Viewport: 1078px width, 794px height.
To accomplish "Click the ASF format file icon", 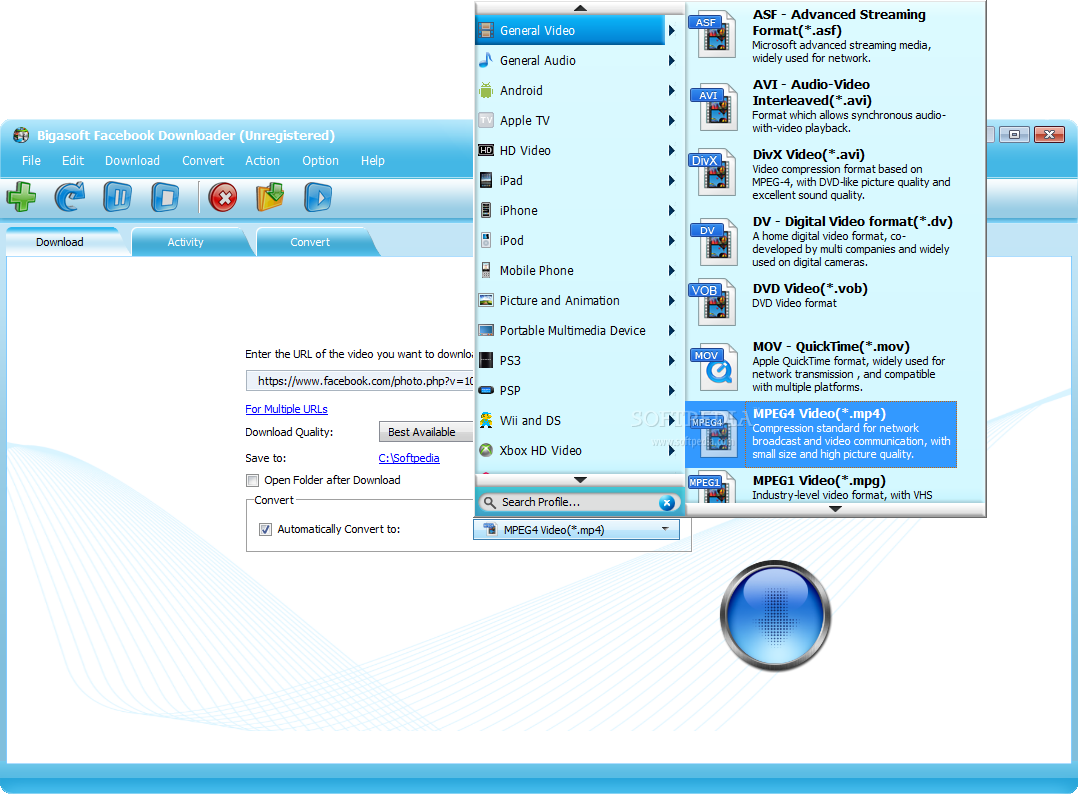I will click(x=714, y=35).
